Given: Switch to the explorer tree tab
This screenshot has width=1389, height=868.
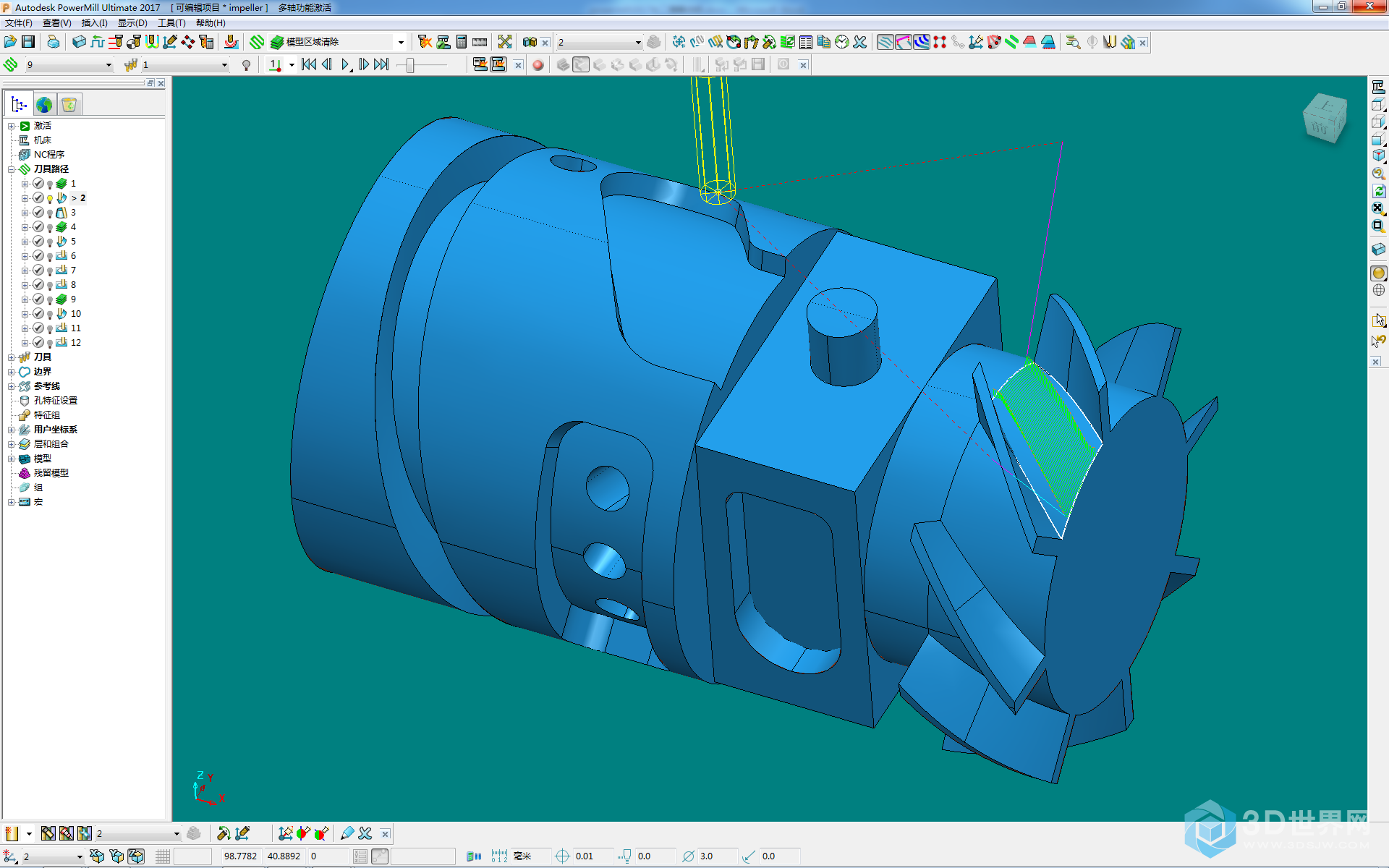Looking at the screenshot, I should pos(19,105).
